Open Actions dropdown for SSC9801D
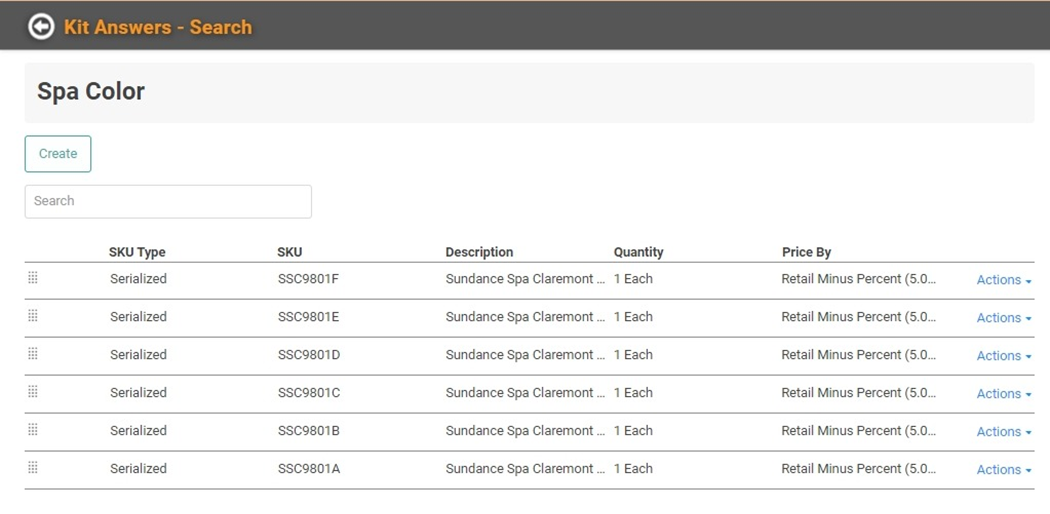The height and width of the screenshot is (514, 1050). point(1003,356)
